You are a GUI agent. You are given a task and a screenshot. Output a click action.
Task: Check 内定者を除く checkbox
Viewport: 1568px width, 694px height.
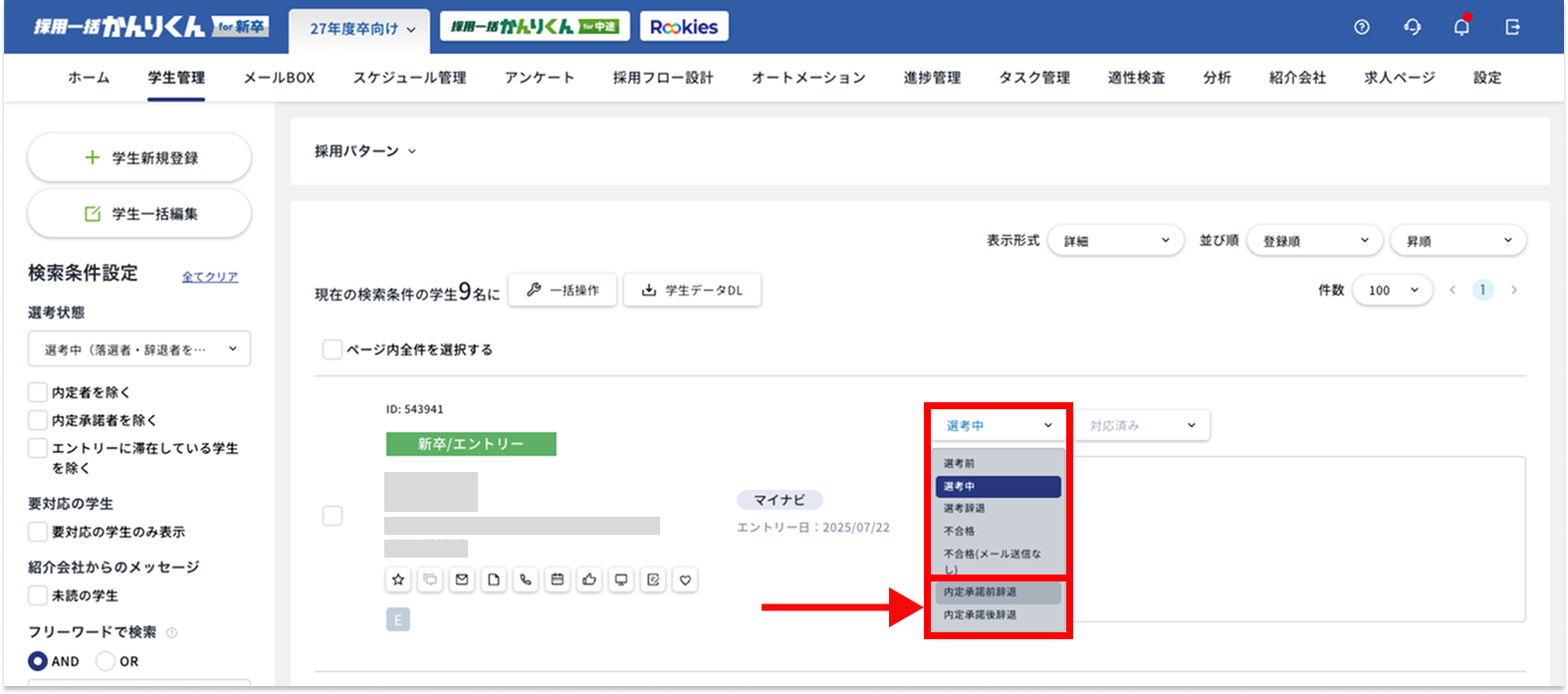pyautogui.click(x=38, y=392)
